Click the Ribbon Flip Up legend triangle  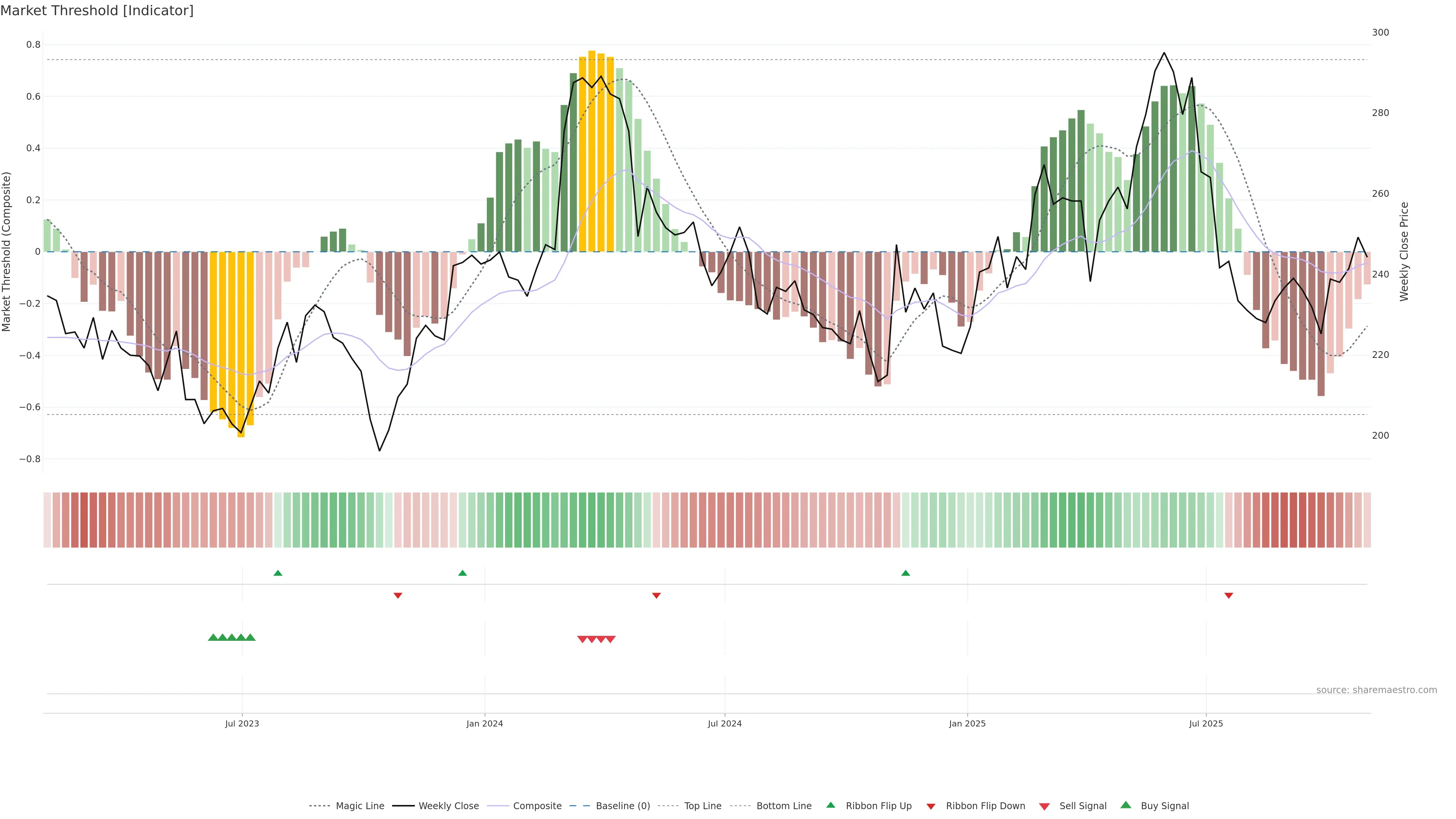[830, 805]
